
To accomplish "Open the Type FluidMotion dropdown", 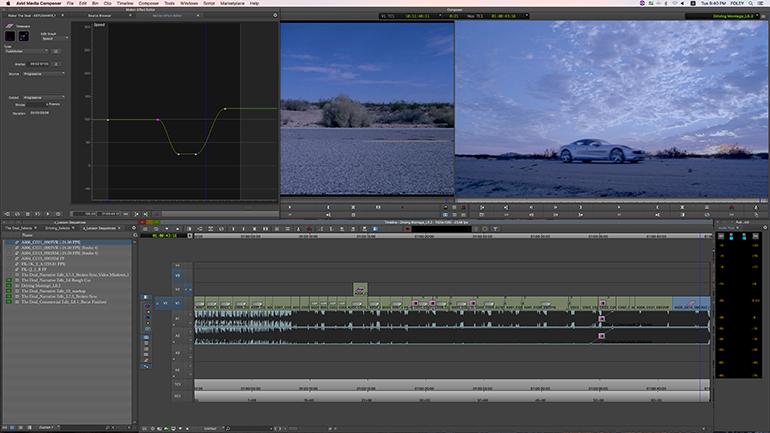I will pyautogui.click(x=27, y=51).
